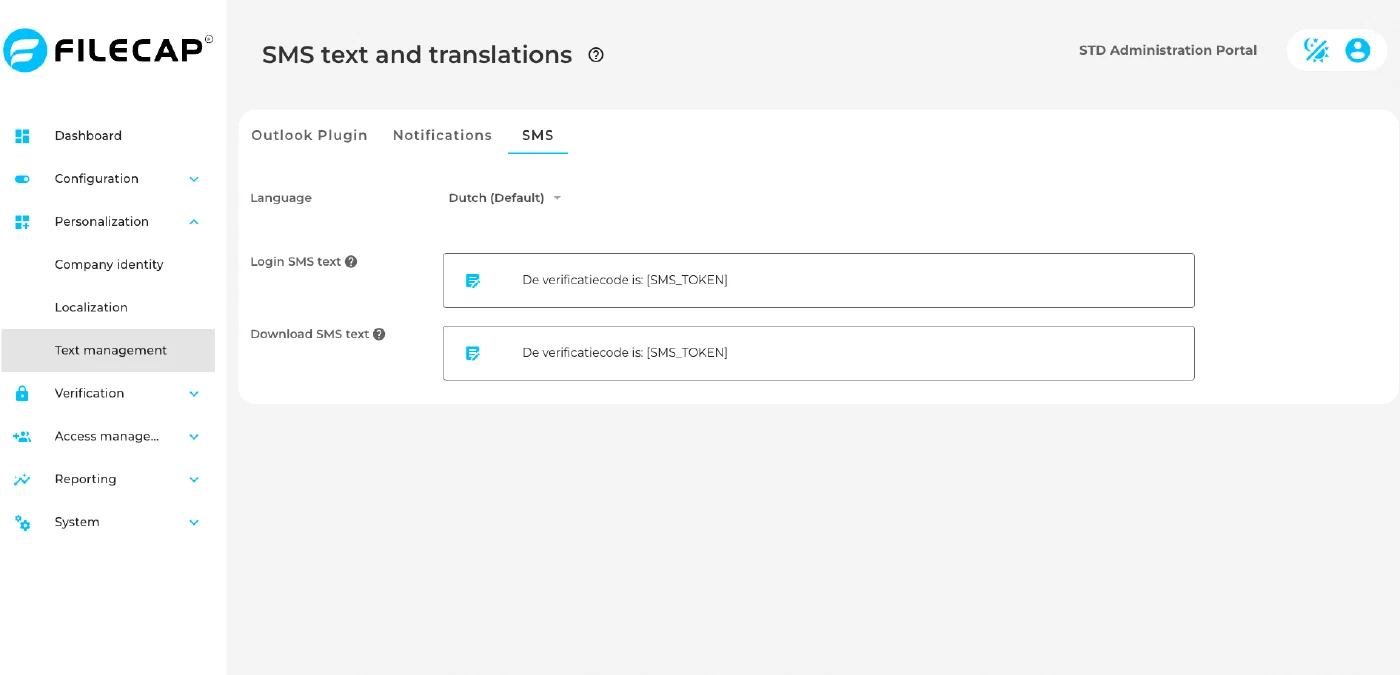The height and width of the screenshot is (675, 1400).
Task: Click the Reporting chart icon
Action: [x=22, y=480]
